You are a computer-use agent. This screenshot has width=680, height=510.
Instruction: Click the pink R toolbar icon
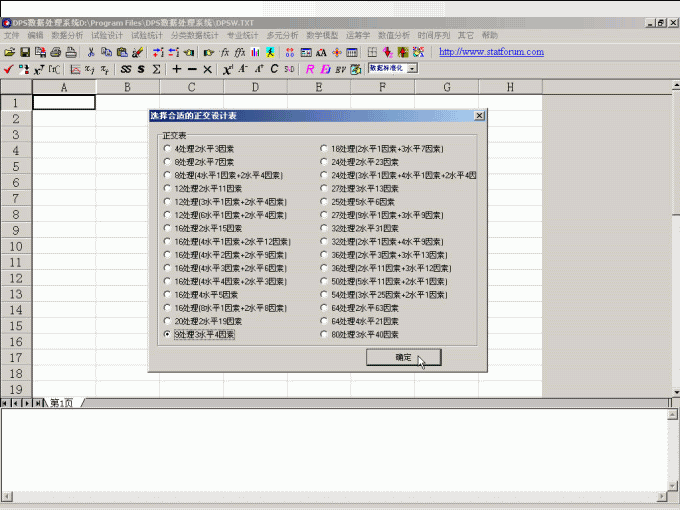(310, 69)
